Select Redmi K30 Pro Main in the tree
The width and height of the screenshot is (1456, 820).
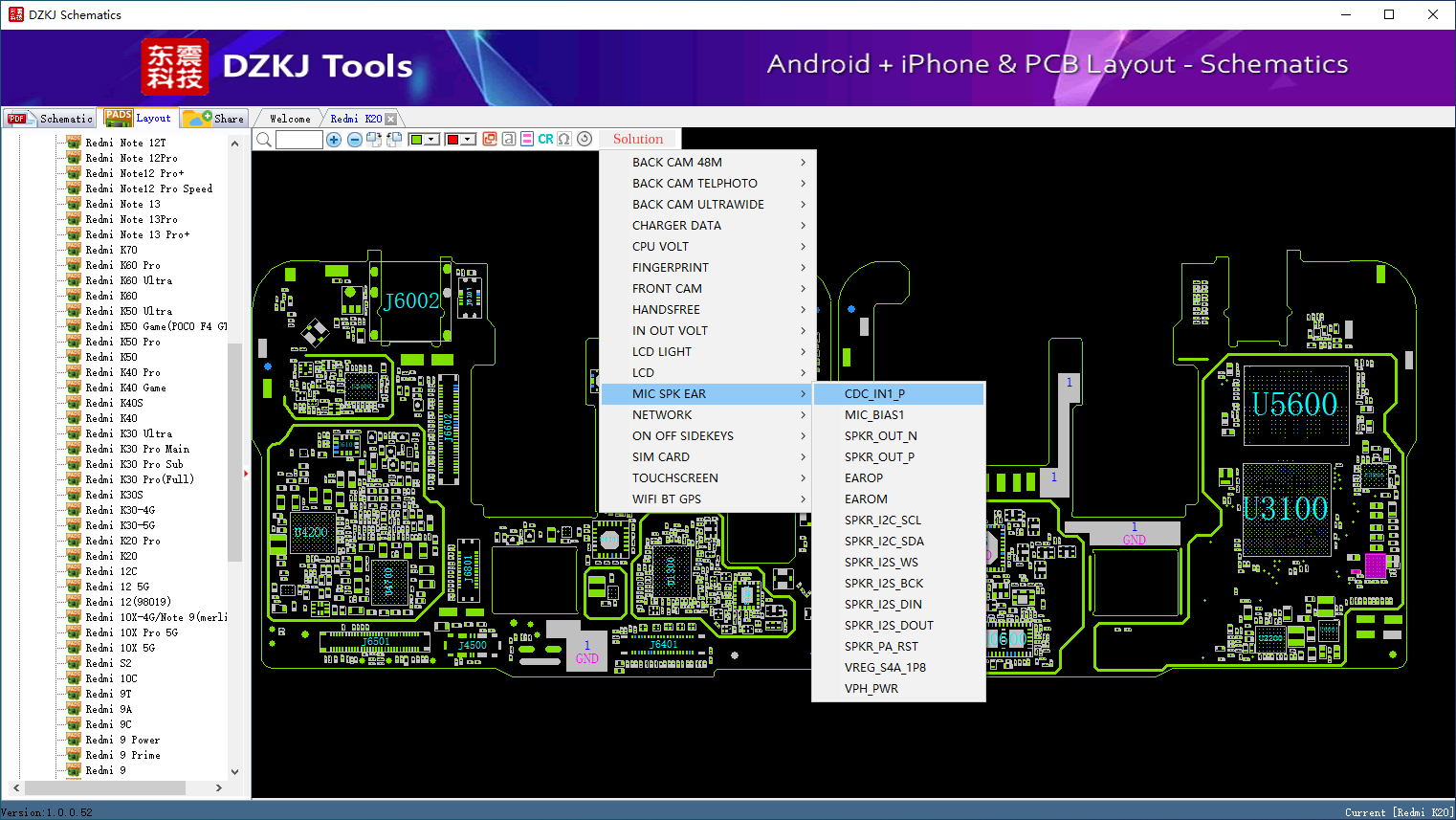point(137,449)
